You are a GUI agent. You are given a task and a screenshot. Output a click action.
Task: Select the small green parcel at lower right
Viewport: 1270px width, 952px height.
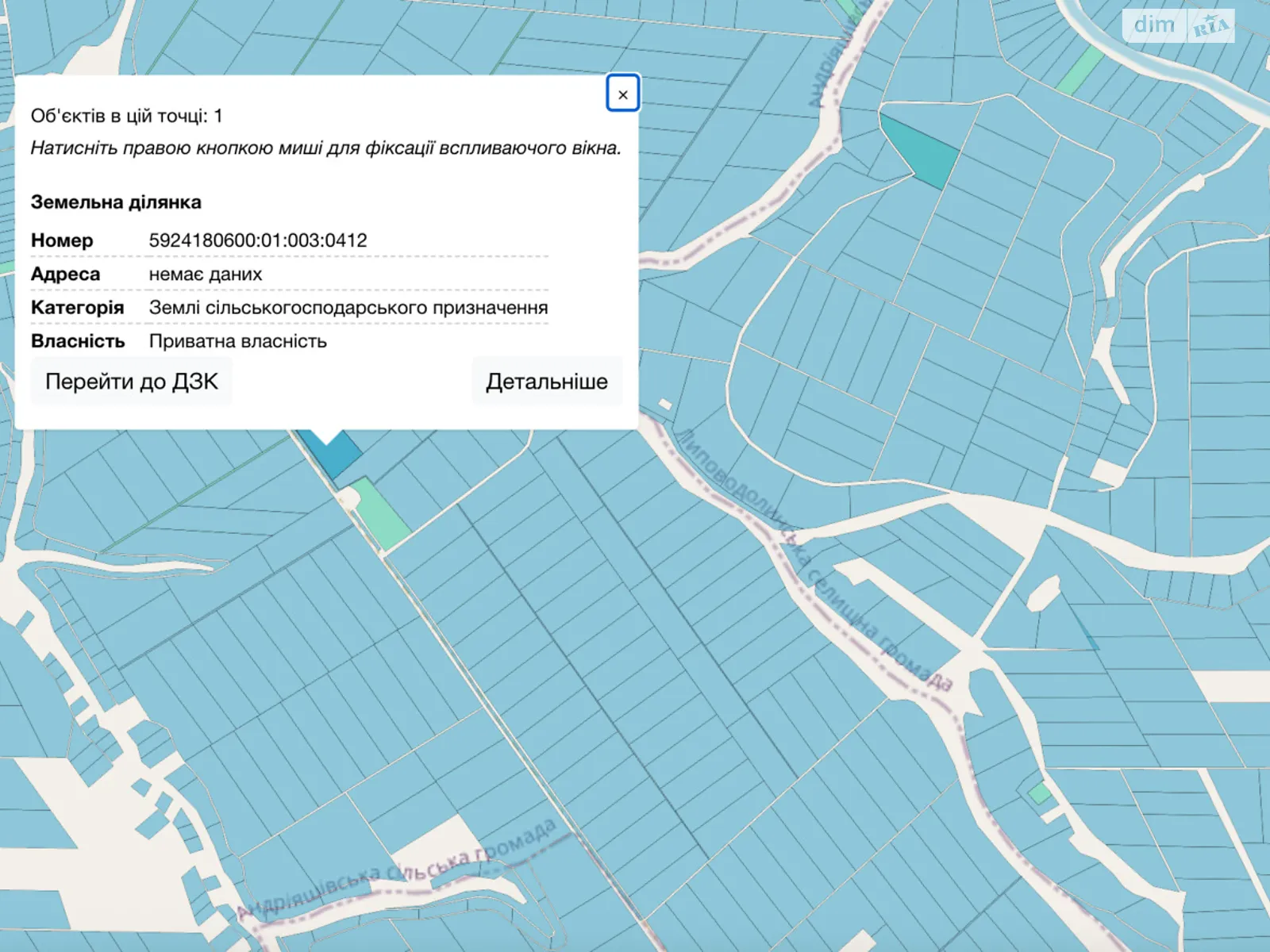(x=1039, y=793)
